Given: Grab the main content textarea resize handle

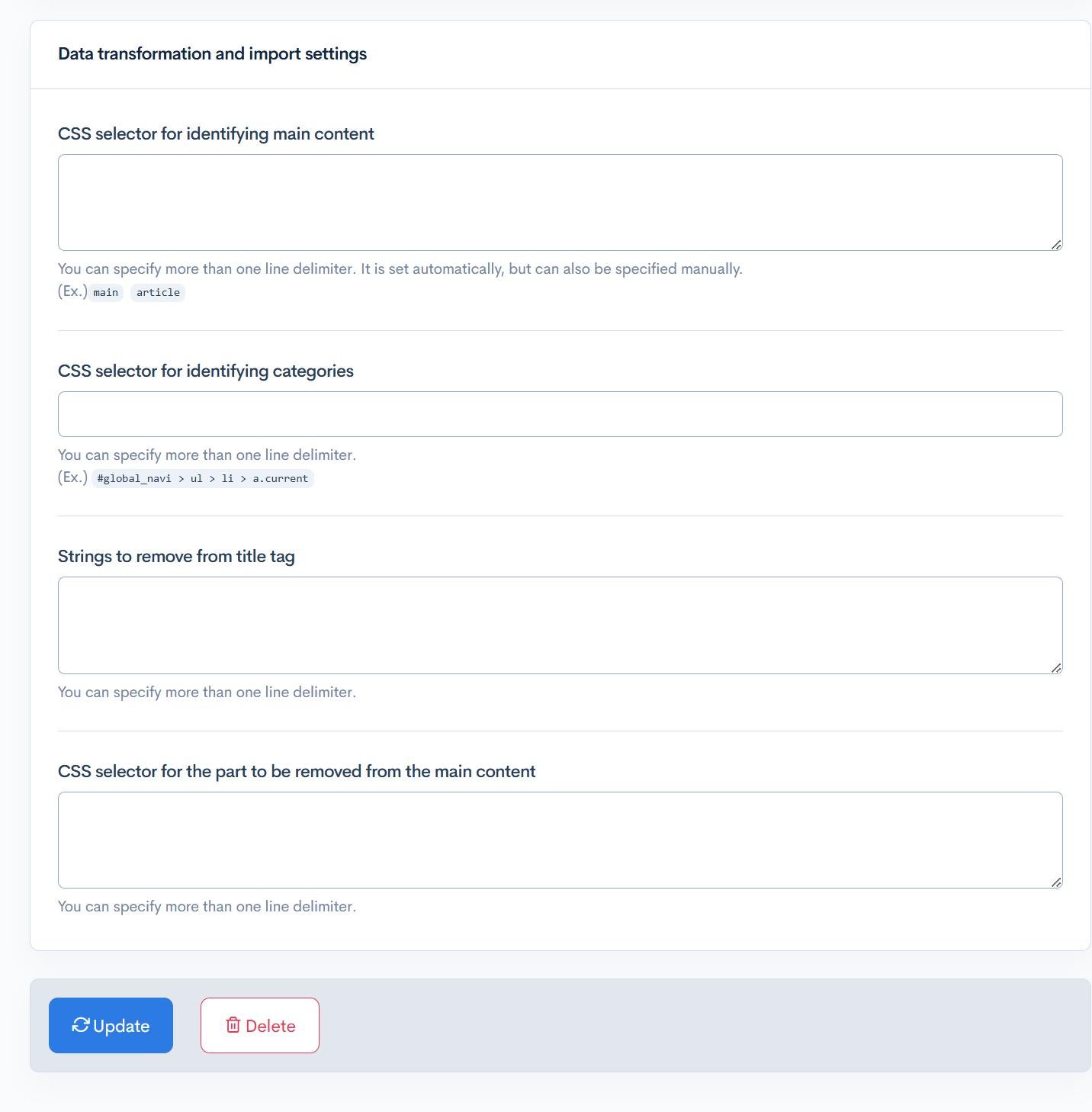Looking at the screenshot, I should 1056,245.
